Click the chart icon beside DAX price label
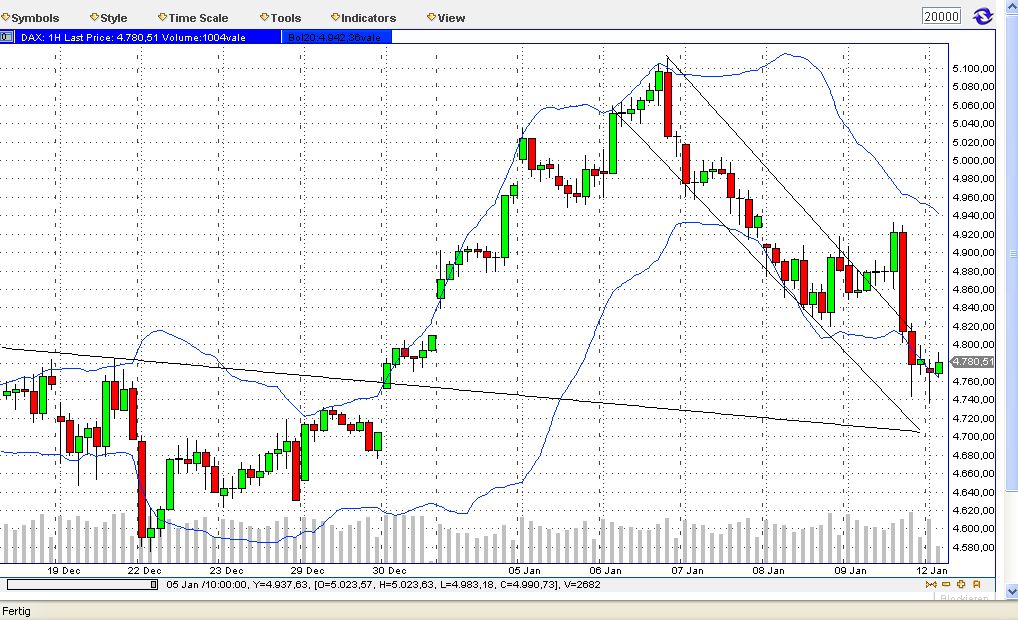Image resolution: width=1018 pixels, height=620 pixels. tap(6, 36)
